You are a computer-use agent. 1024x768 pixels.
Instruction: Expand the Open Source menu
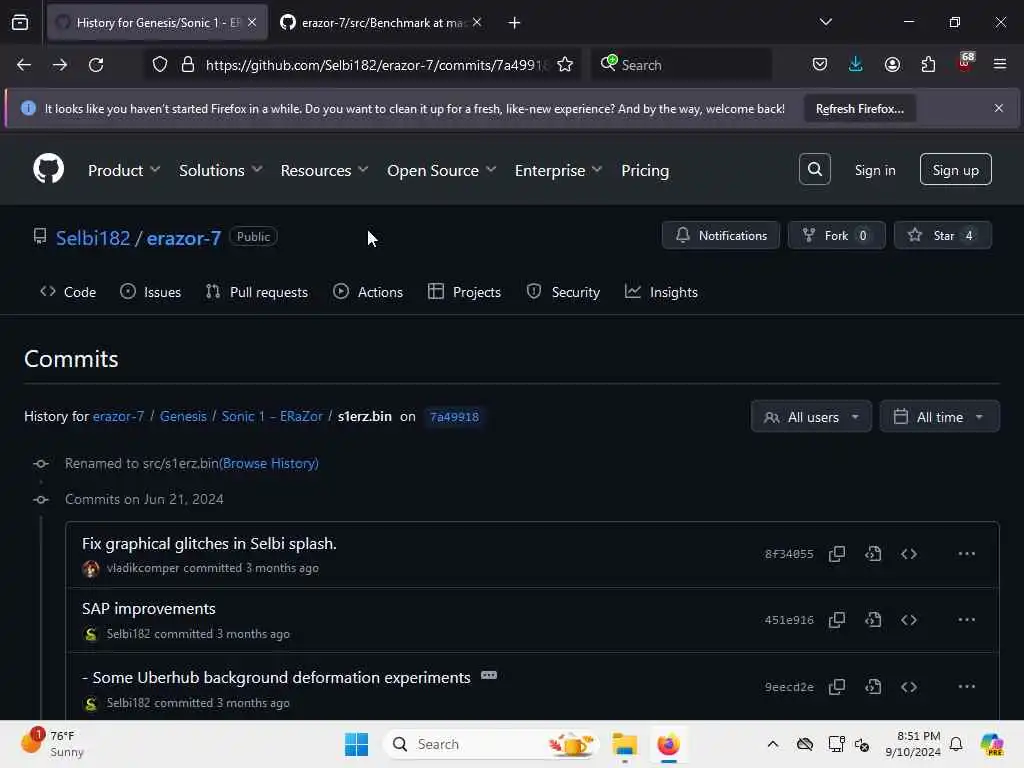pos(441,170)
